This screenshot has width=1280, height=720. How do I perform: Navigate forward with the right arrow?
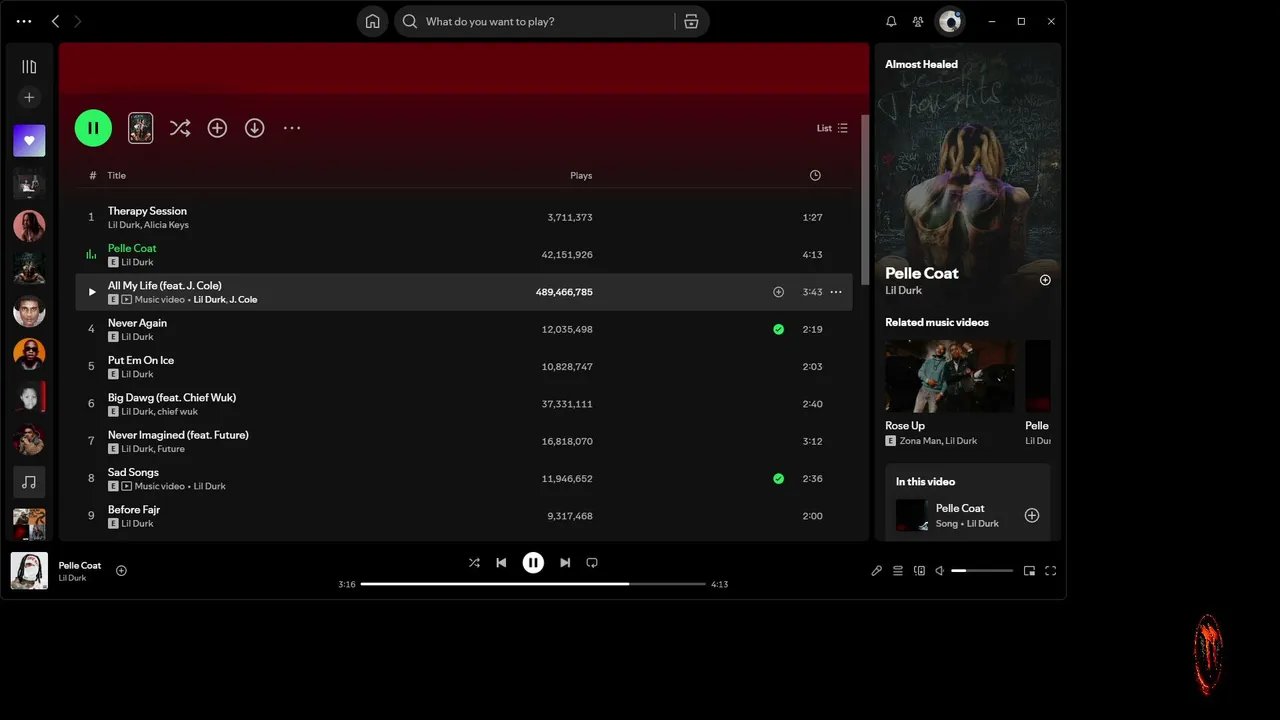[x=78, y=21]
